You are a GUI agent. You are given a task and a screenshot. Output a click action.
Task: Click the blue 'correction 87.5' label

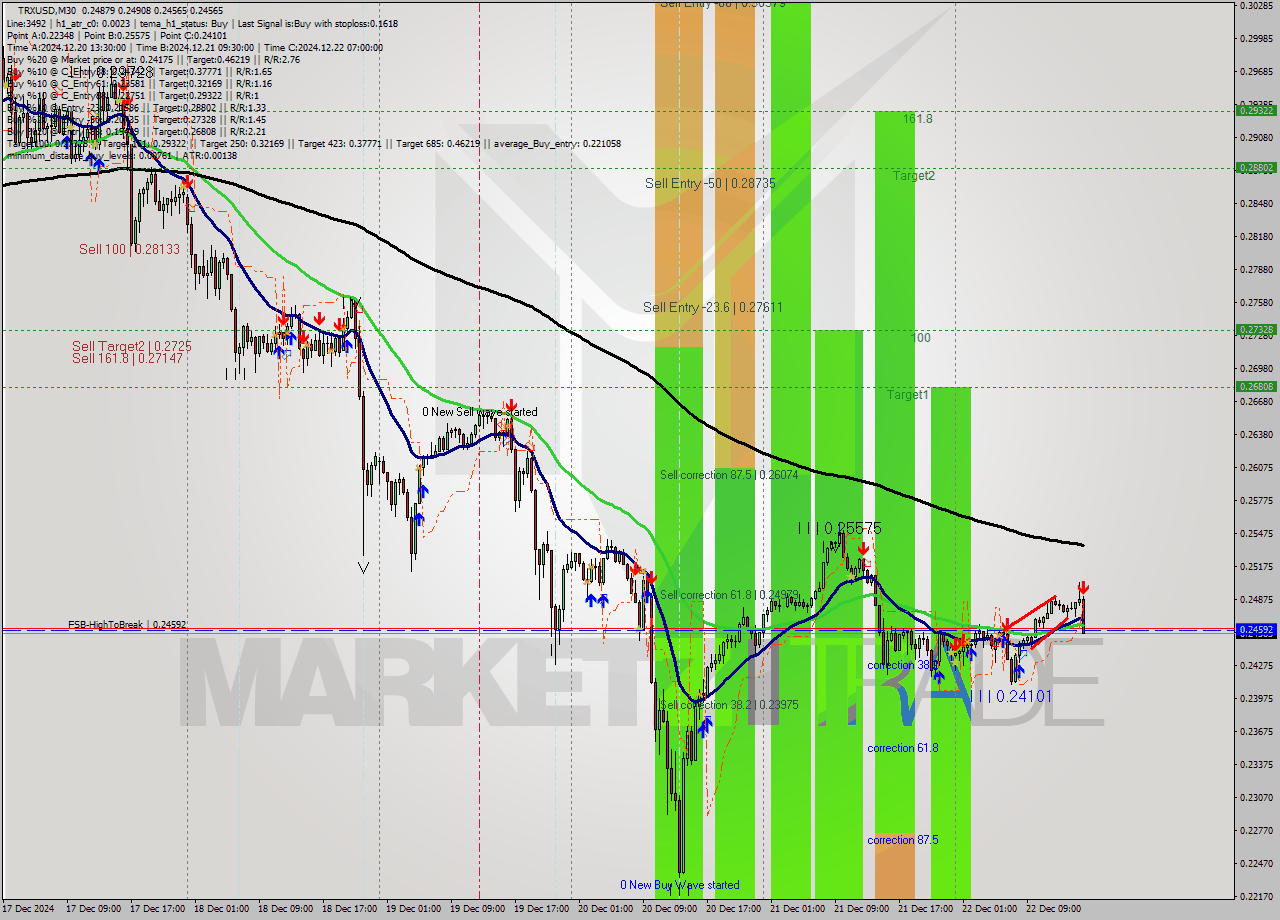pyautogui.click(x=903, y=840)
